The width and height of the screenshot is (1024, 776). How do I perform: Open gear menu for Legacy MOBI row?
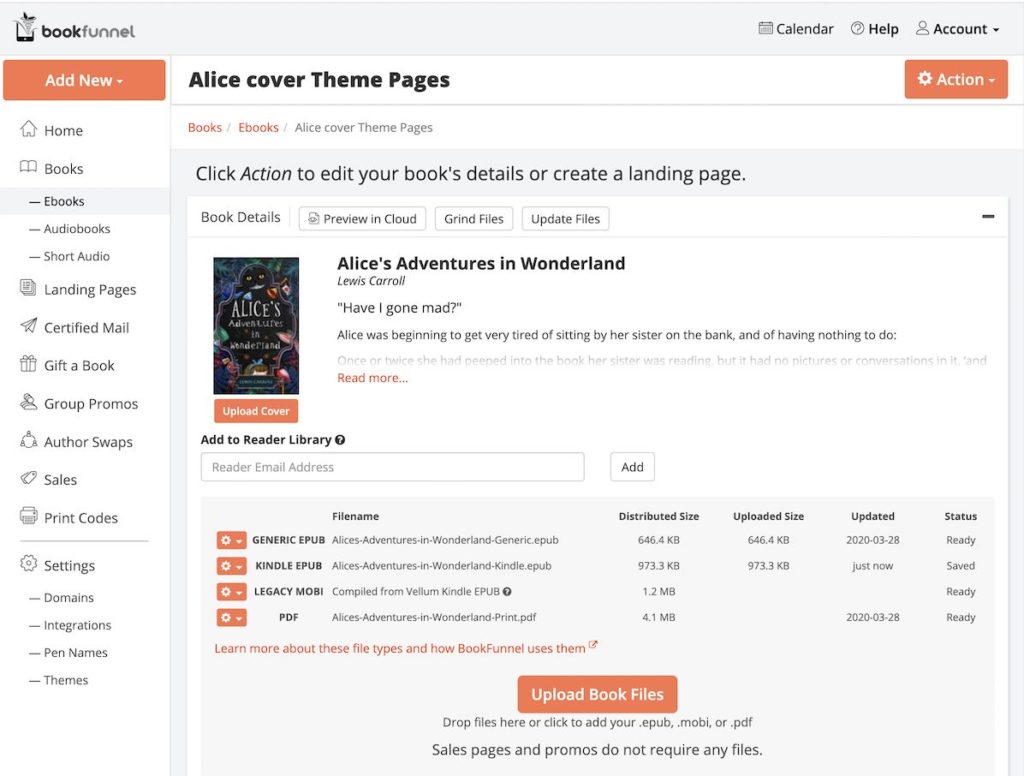point(231,592)
